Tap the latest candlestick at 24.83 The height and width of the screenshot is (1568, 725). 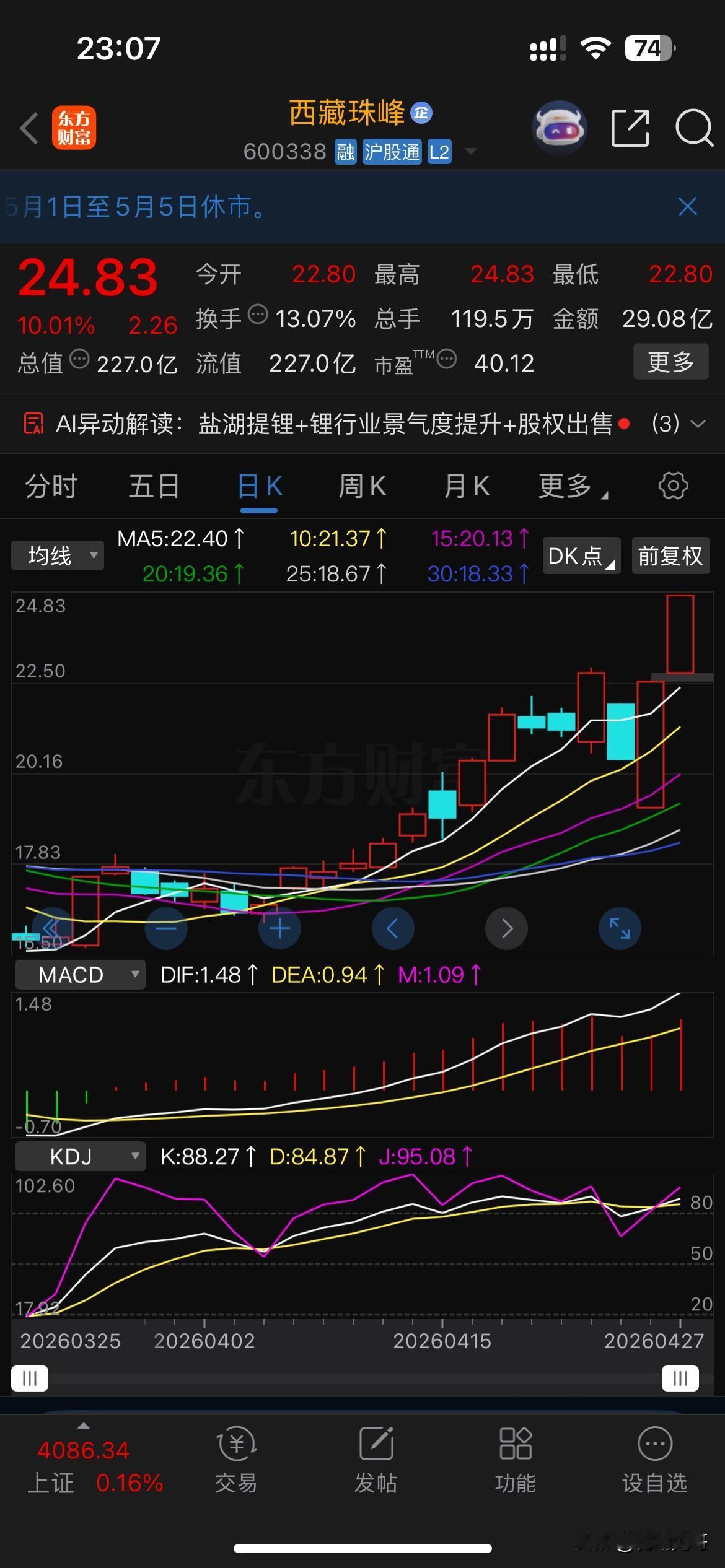click(680, 634)
